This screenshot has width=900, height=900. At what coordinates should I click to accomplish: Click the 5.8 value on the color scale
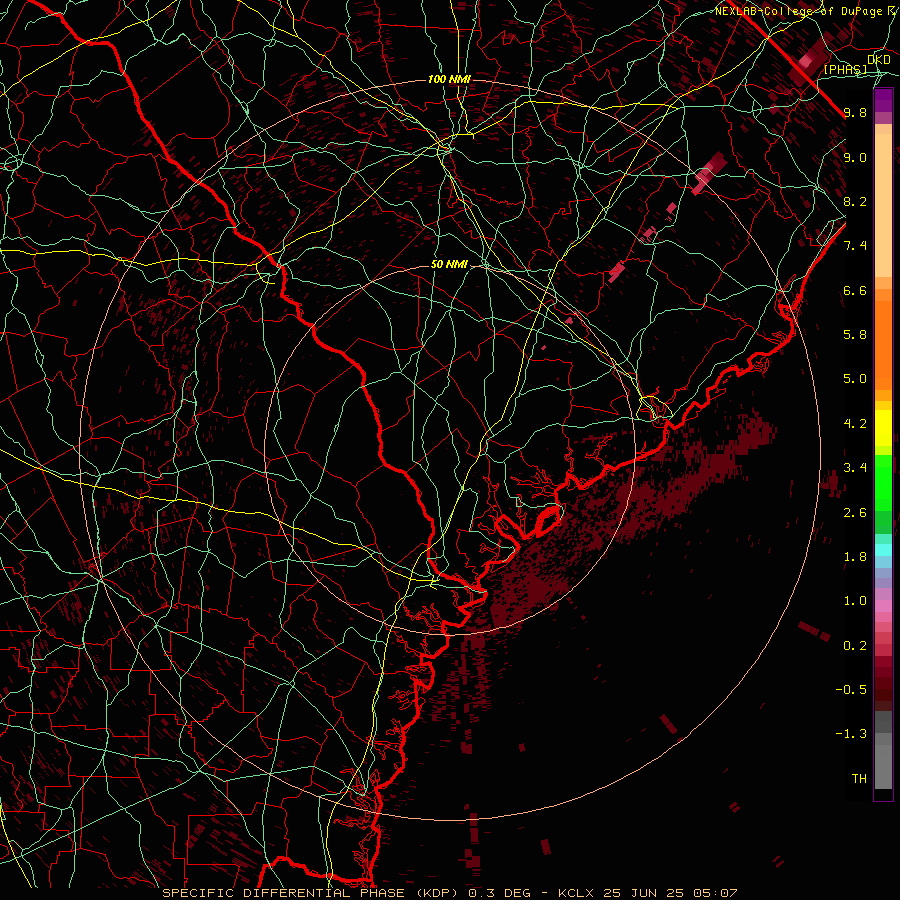coord(855,335)
